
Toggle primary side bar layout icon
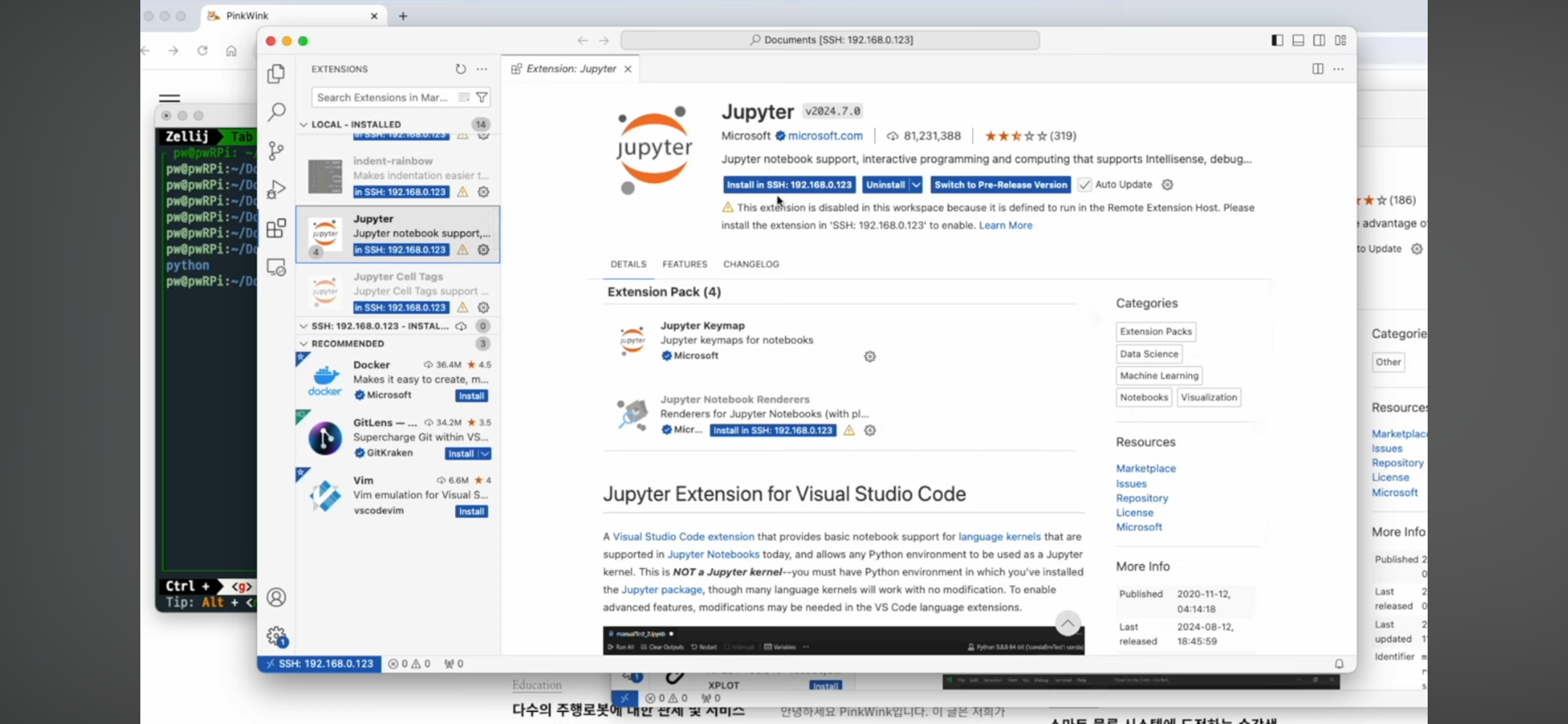click(1277, 40)
